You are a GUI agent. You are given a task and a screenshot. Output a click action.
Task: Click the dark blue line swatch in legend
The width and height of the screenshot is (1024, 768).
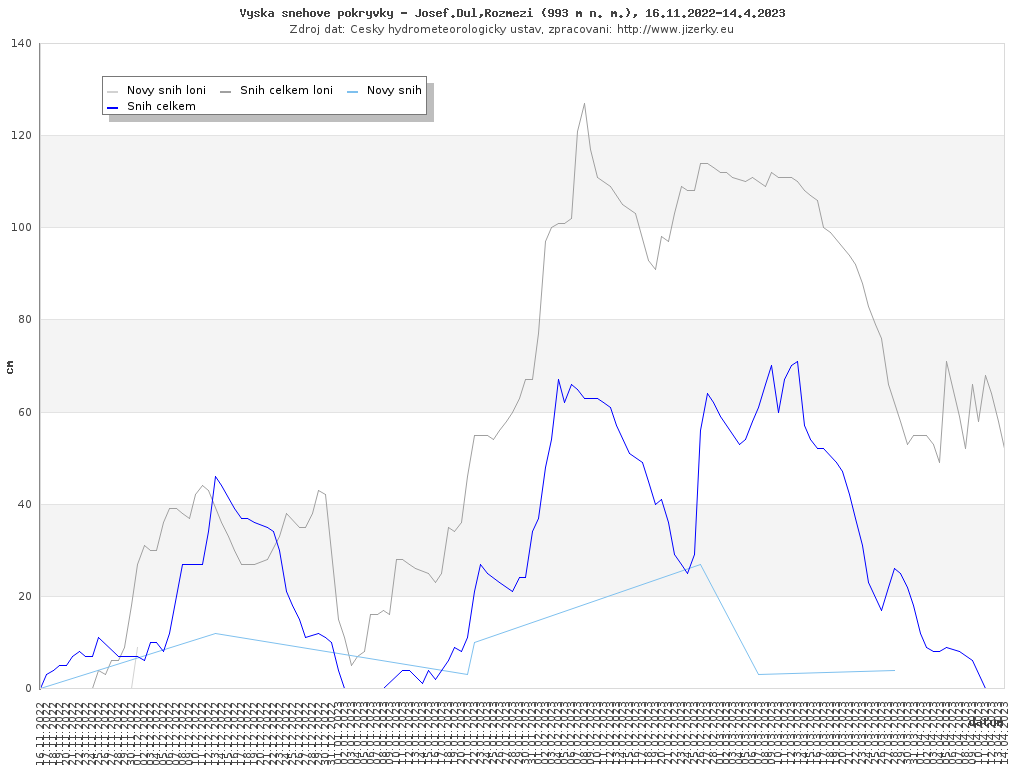pyautogui.click(x=113, y=106)
